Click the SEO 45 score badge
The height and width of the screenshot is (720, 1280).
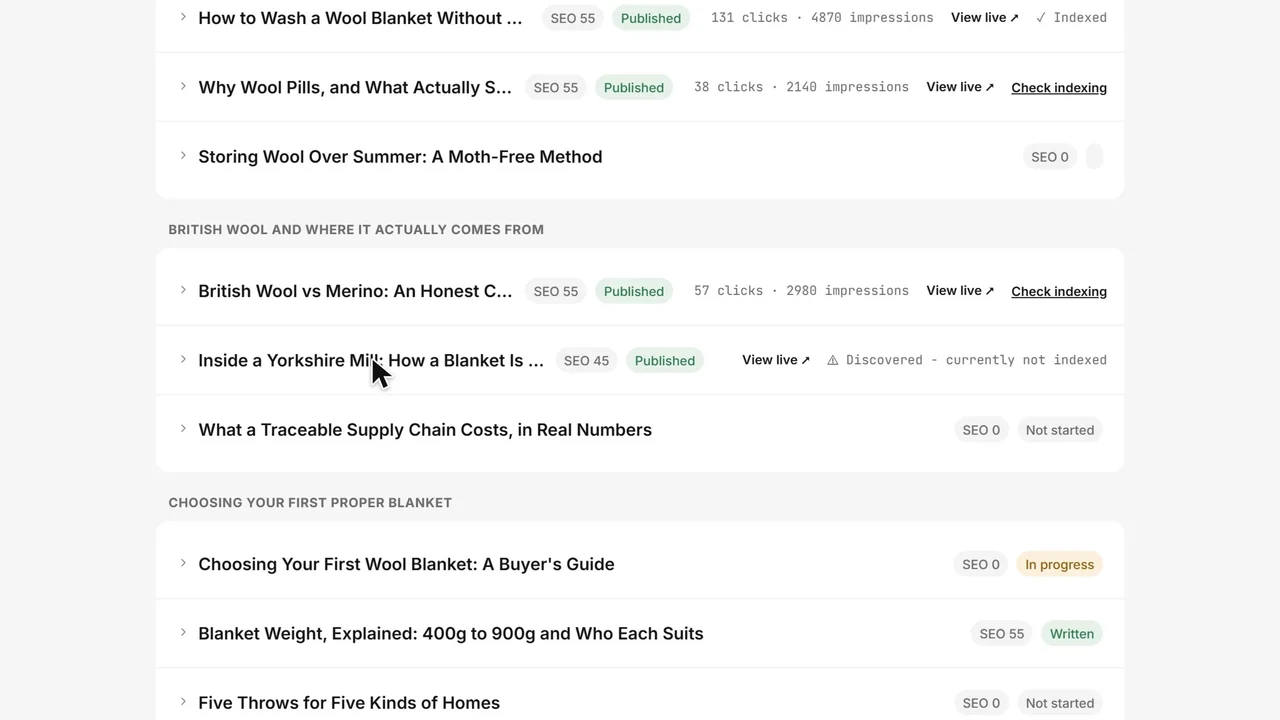586,360
